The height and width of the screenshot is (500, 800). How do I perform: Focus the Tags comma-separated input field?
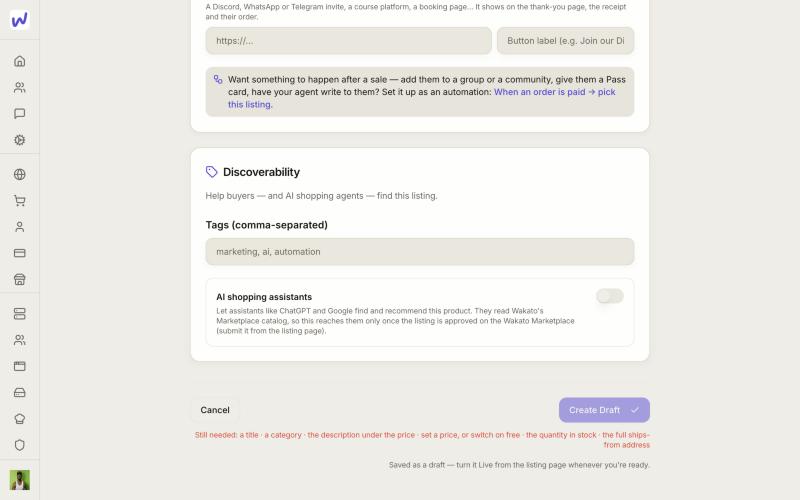420,252
